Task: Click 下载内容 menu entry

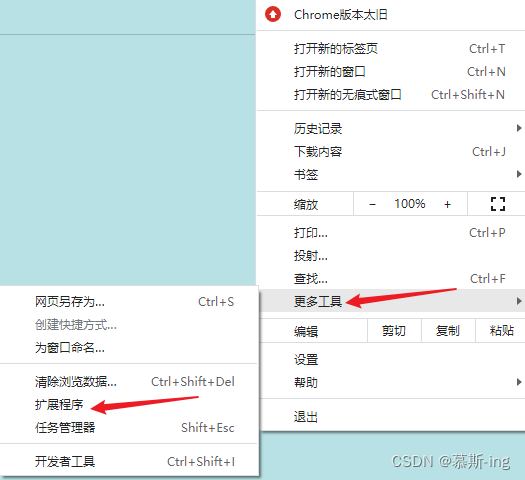Action: 391,152
